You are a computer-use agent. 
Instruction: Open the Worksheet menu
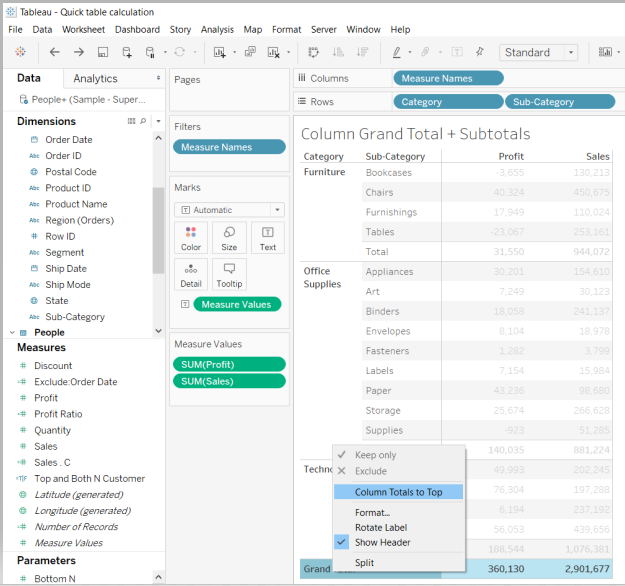point(83,29)
